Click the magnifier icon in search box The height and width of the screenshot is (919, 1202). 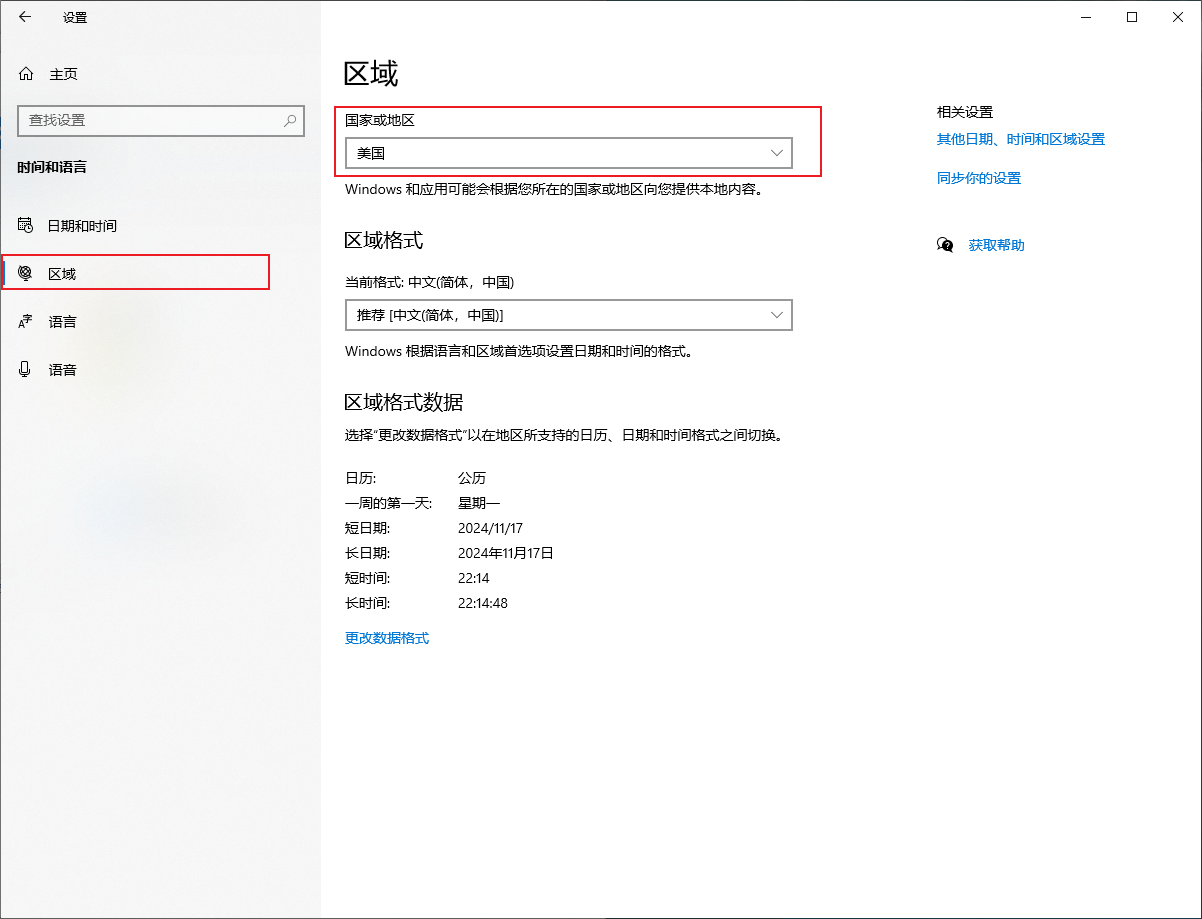(290, 120)
